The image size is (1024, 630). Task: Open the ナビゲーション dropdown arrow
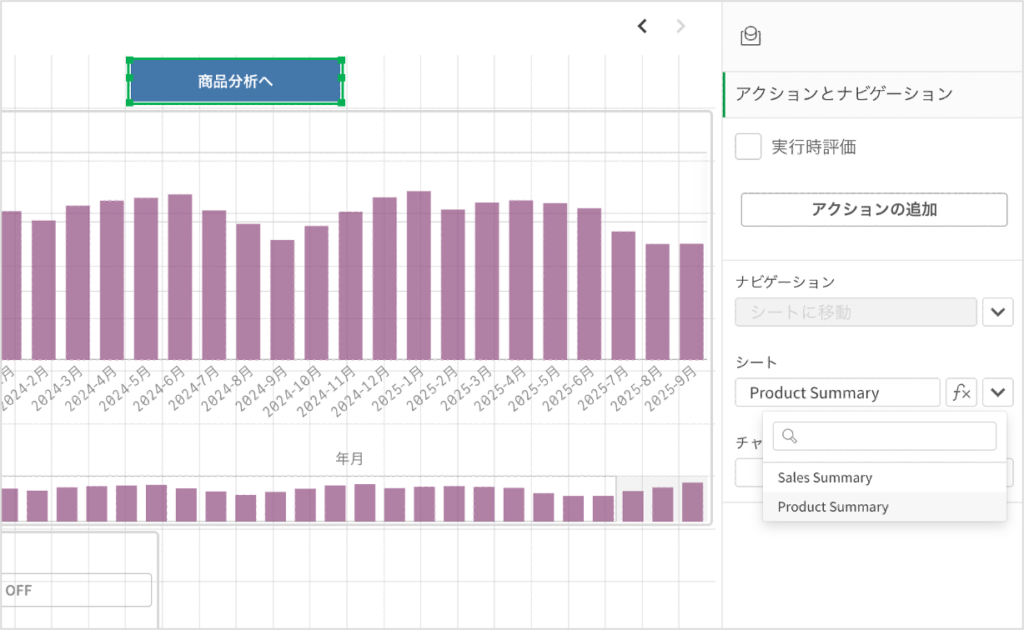(x=997, y=312)
